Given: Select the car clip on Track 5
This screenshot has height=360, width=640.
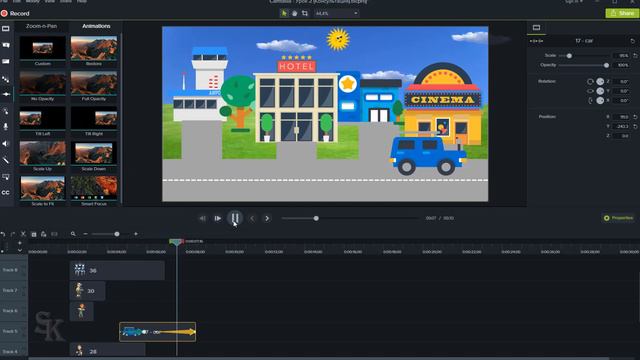Looking at the screenshot, I should pos(158,332).
